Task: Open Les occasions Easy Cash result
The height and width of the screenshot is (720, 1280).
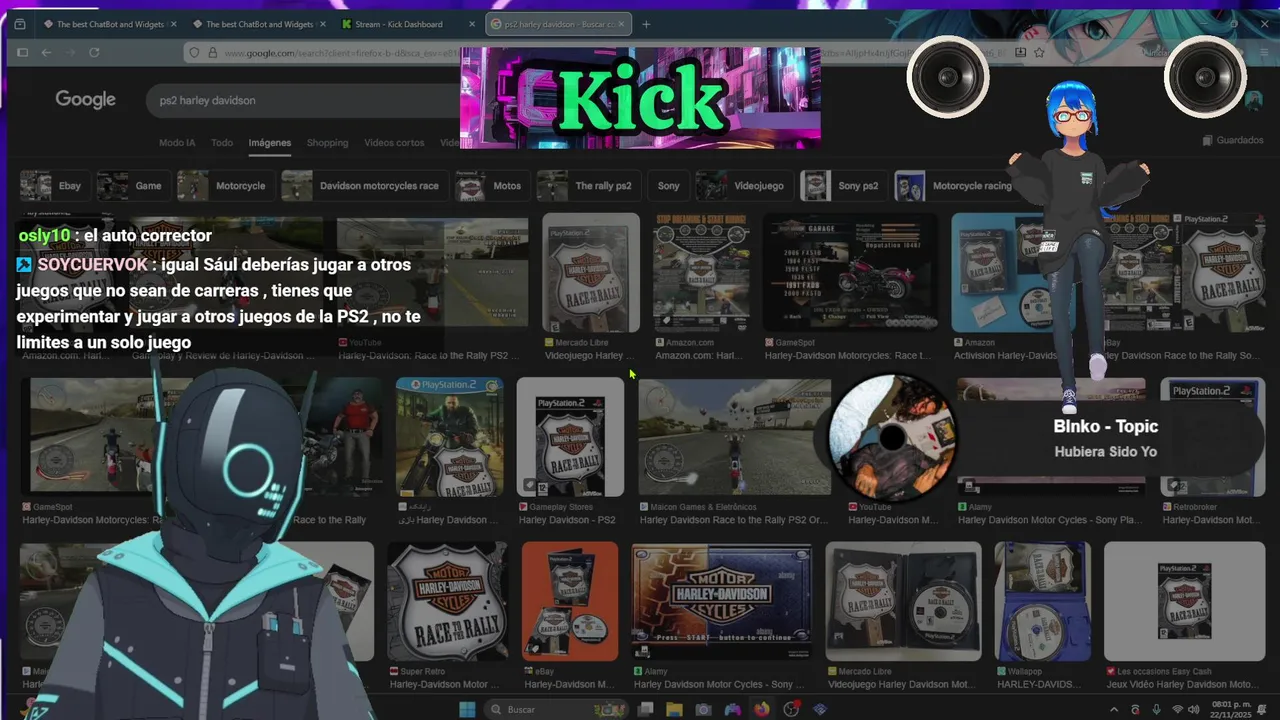Action: pyautogui.click(x=1184, y=601)
